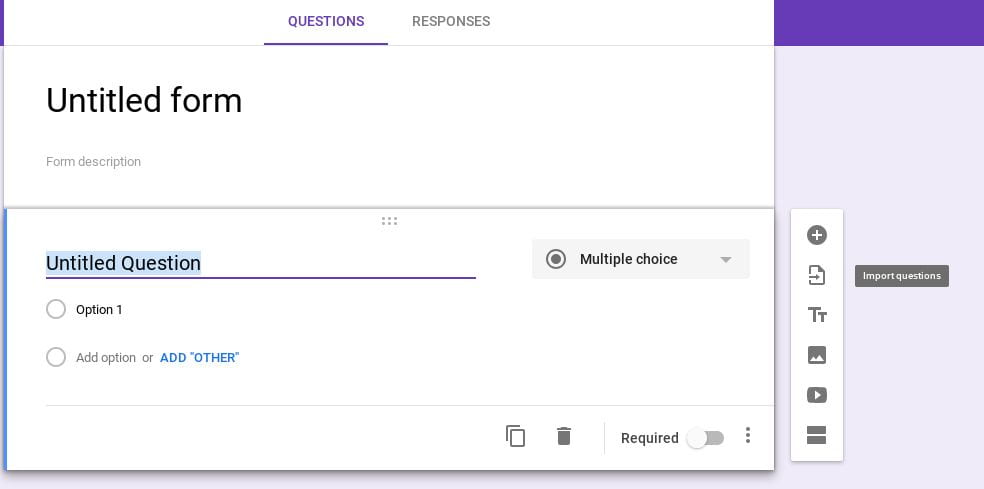The width and height of the screenshot is (984, 489).
Task: Switch to the Responses tab
Action: [451, 21]
